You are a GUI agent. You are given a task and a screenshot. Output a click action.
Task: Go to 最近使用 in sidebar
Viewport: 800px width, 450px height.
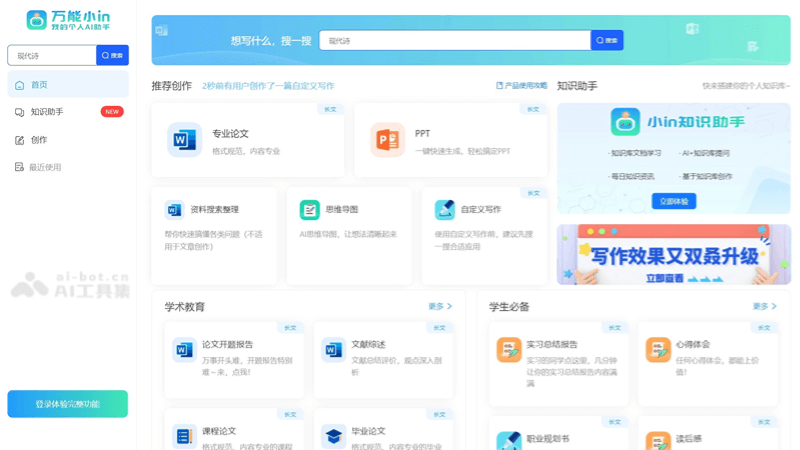(45, 167)
